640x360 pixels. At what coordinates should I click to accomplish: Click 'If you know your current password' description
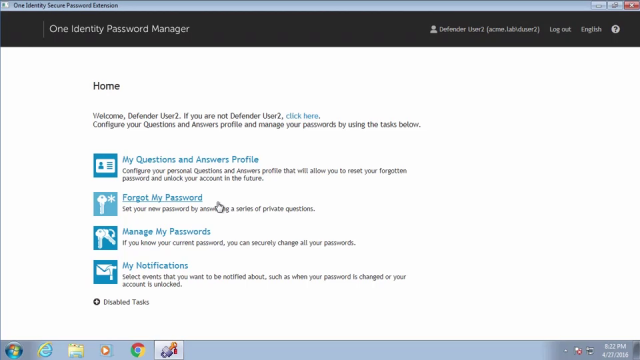click(x=239, y=243)
